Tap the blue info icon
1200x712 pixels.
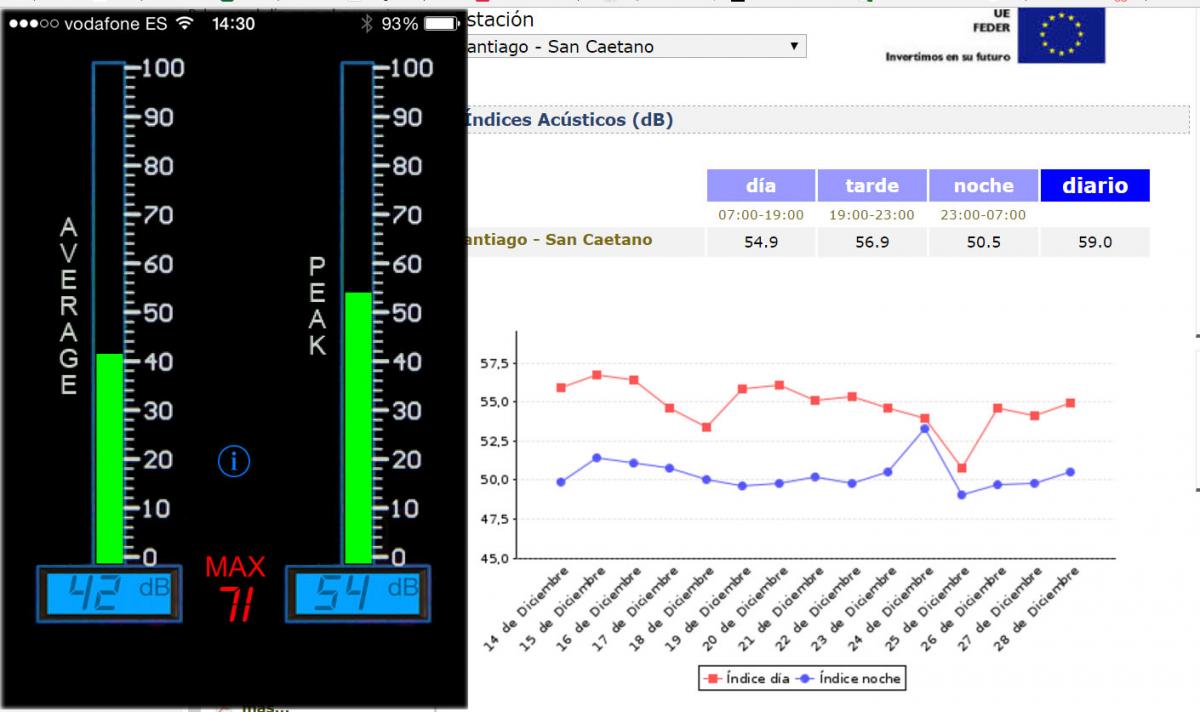coord(233,461)
